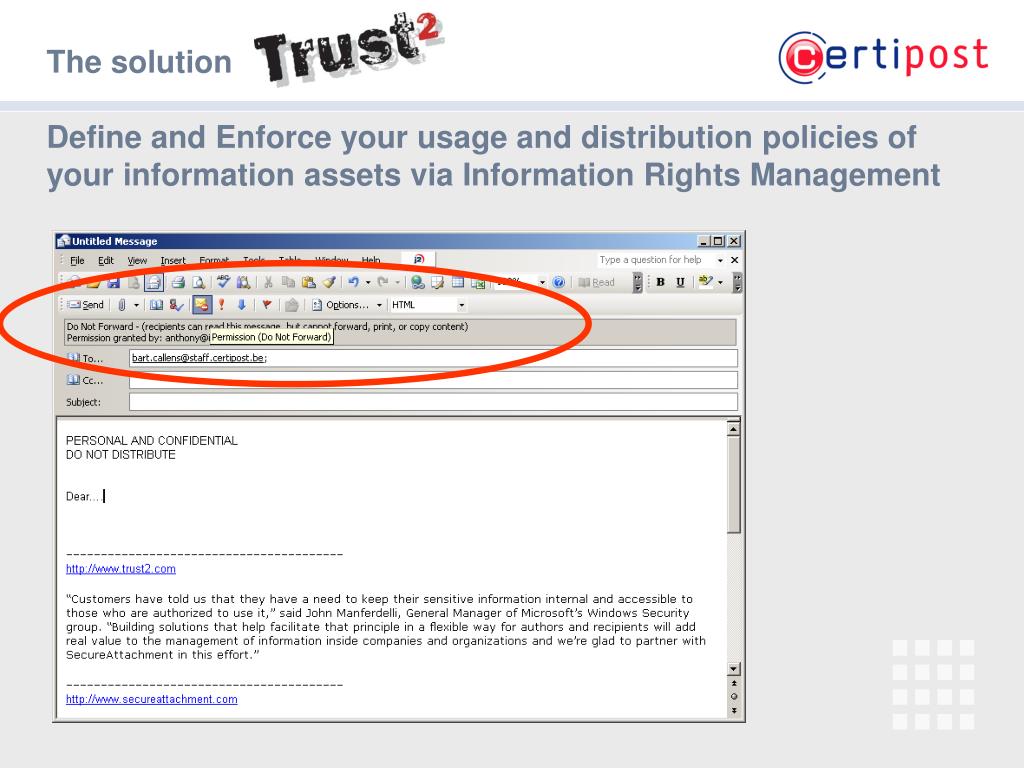The image size is (1024, 768).
Task: Open the File menu
Action: [77, 260]
